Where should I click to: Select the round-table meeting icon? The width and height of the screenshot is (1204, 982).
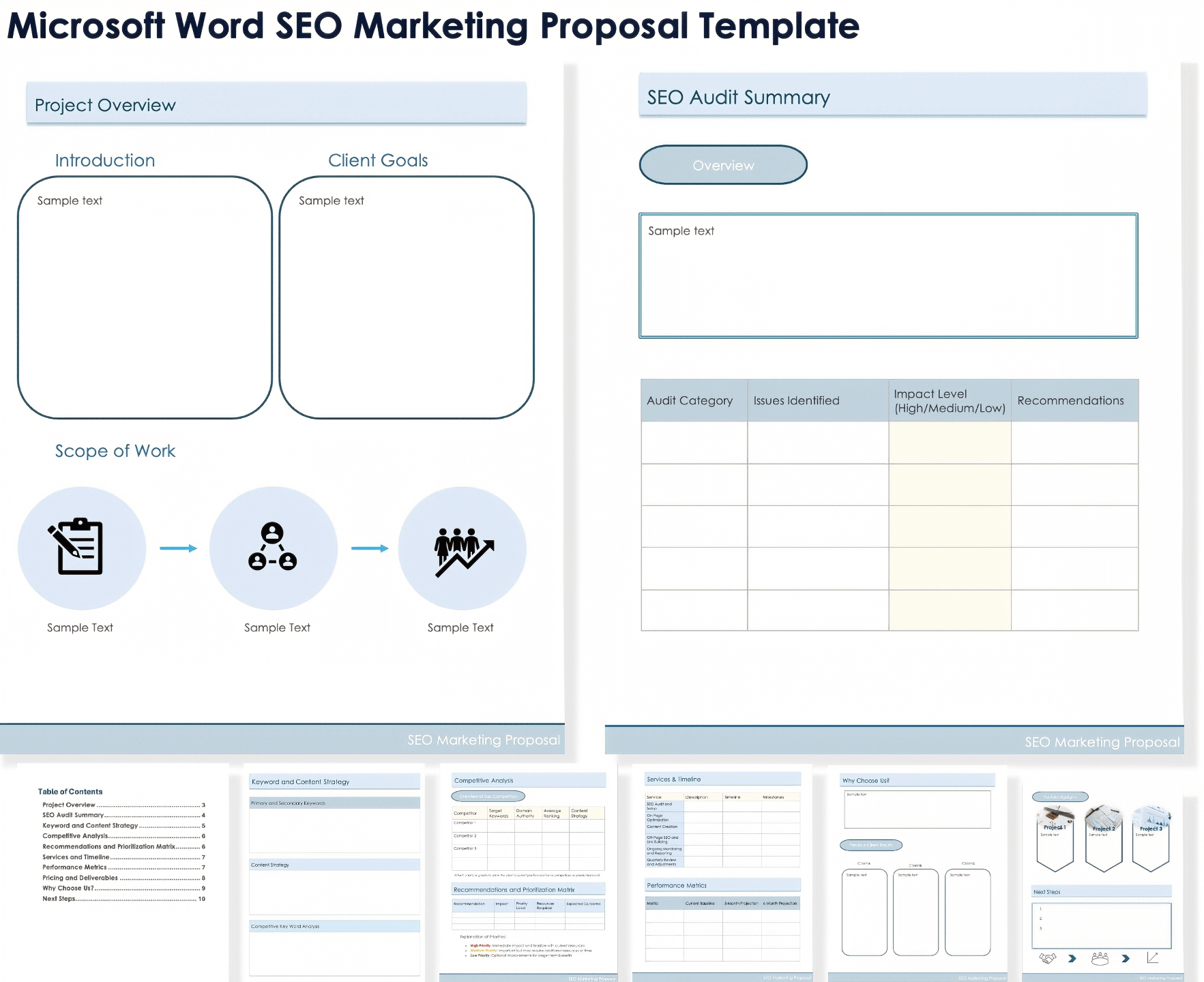tap(1100, 958)
